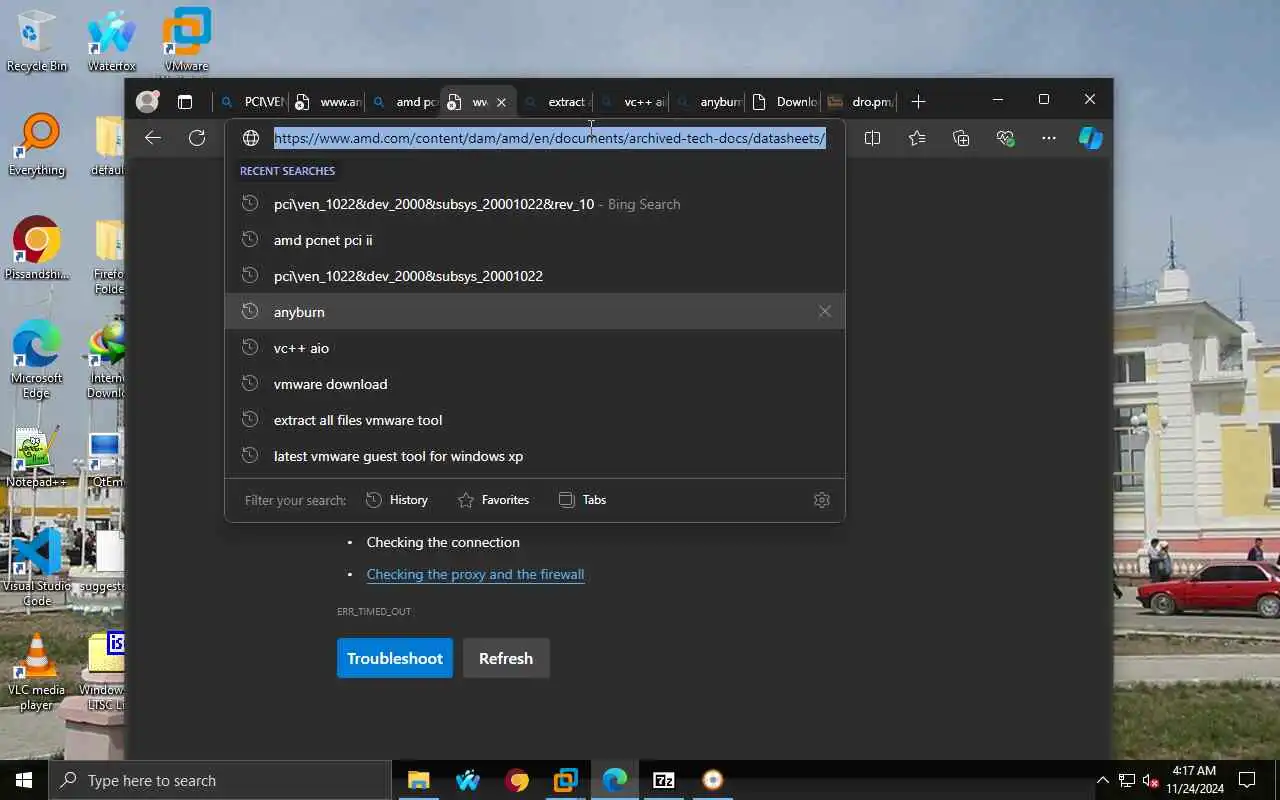Open Browser essentials heart icon
This screenshot has width=1280, height=800.
click(1005, 138)
